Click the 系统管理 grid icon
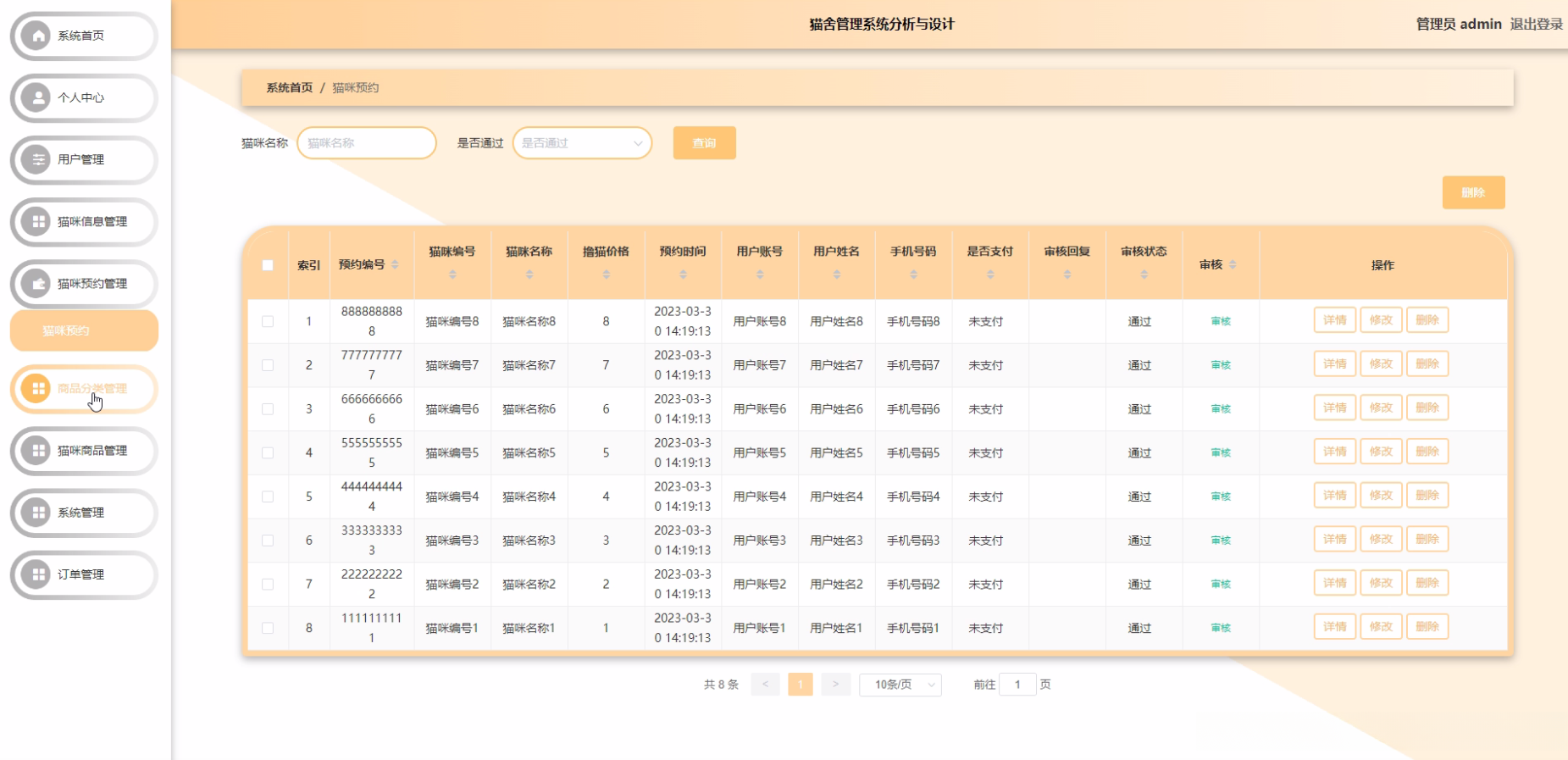1568x760 pixels. (x=36, y=512)
